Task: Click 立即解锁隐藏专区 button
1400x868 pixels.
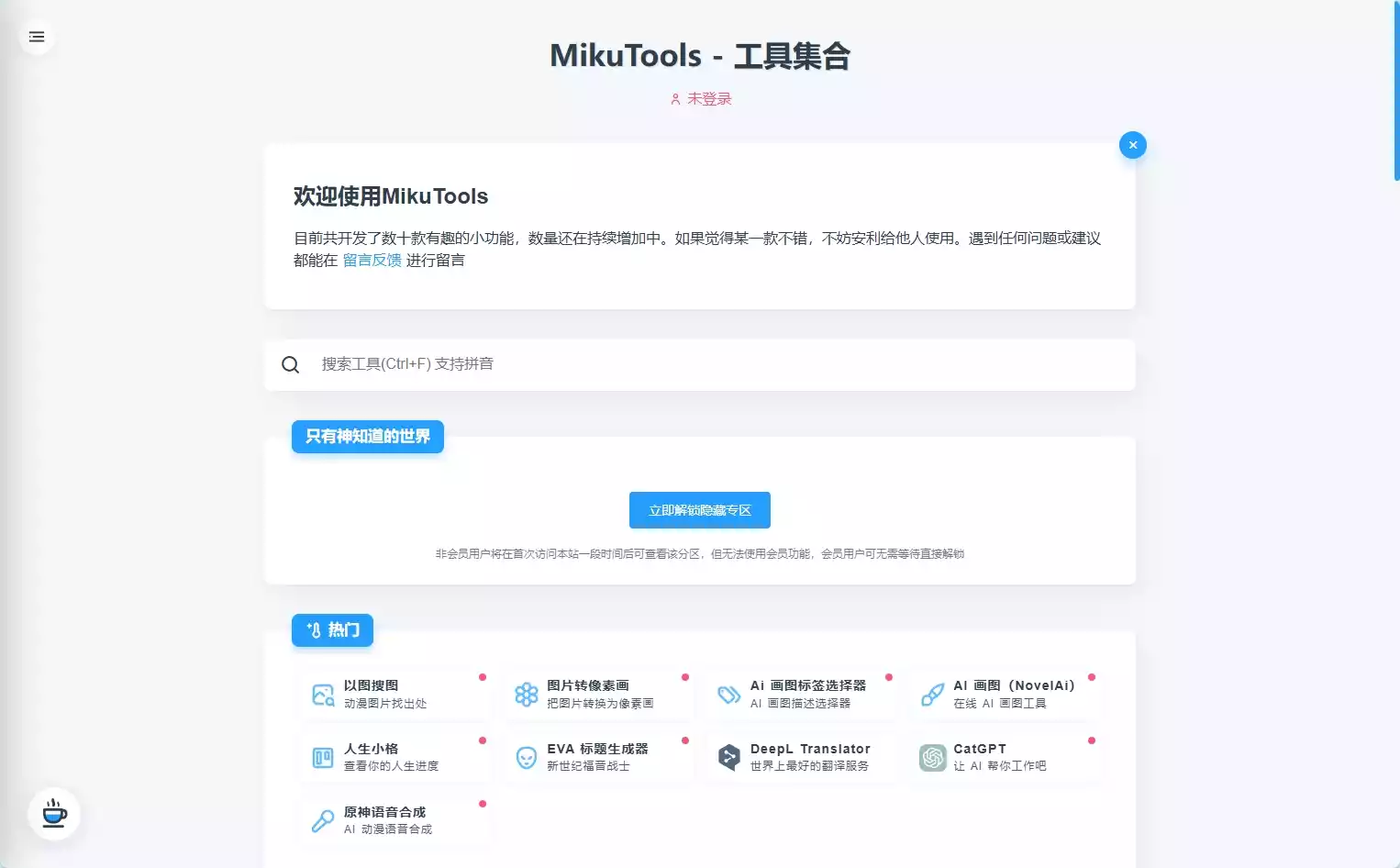Action: [x=700, y=510]
